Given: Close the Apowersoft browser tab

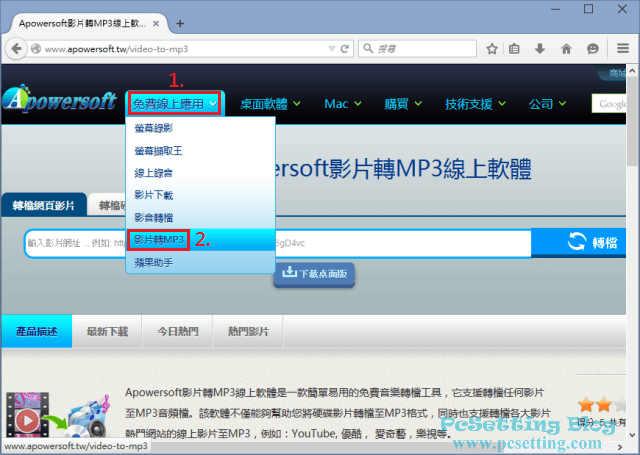Looking at the screenshot, I should point(156,24).
